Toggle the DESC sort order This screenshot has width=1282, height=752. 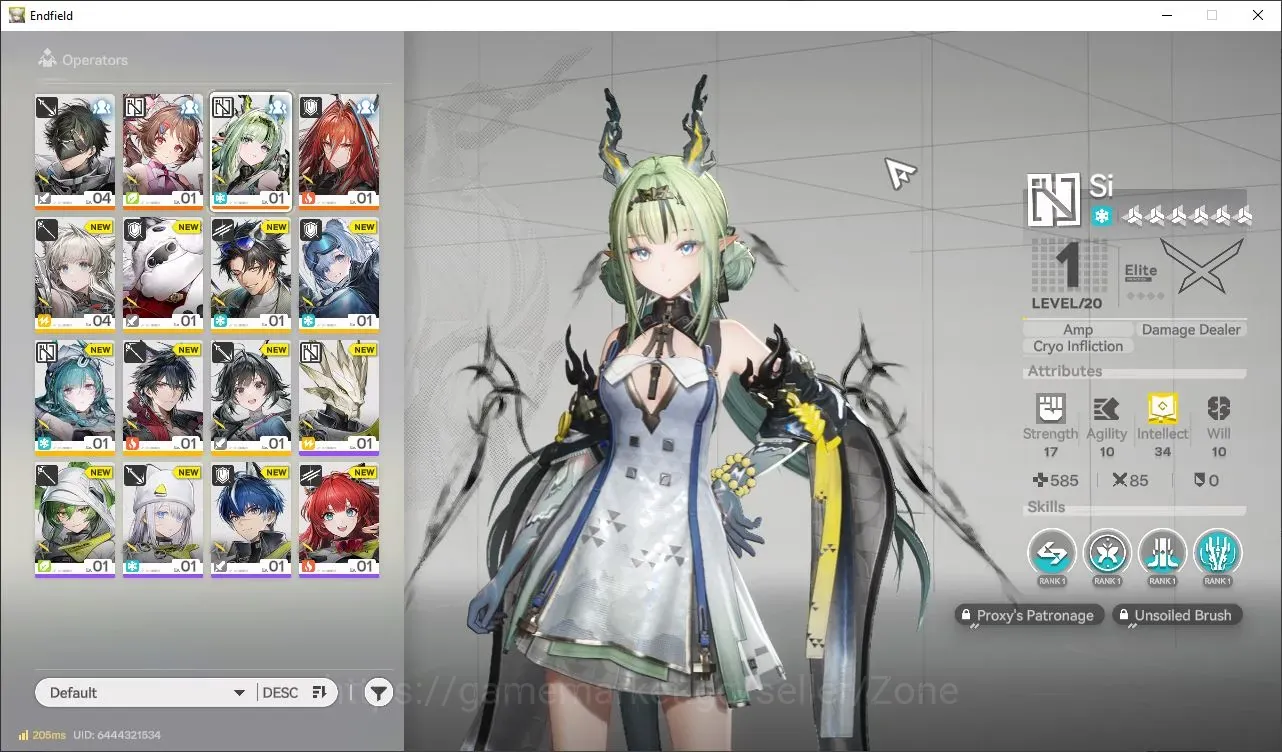[294, 692]
